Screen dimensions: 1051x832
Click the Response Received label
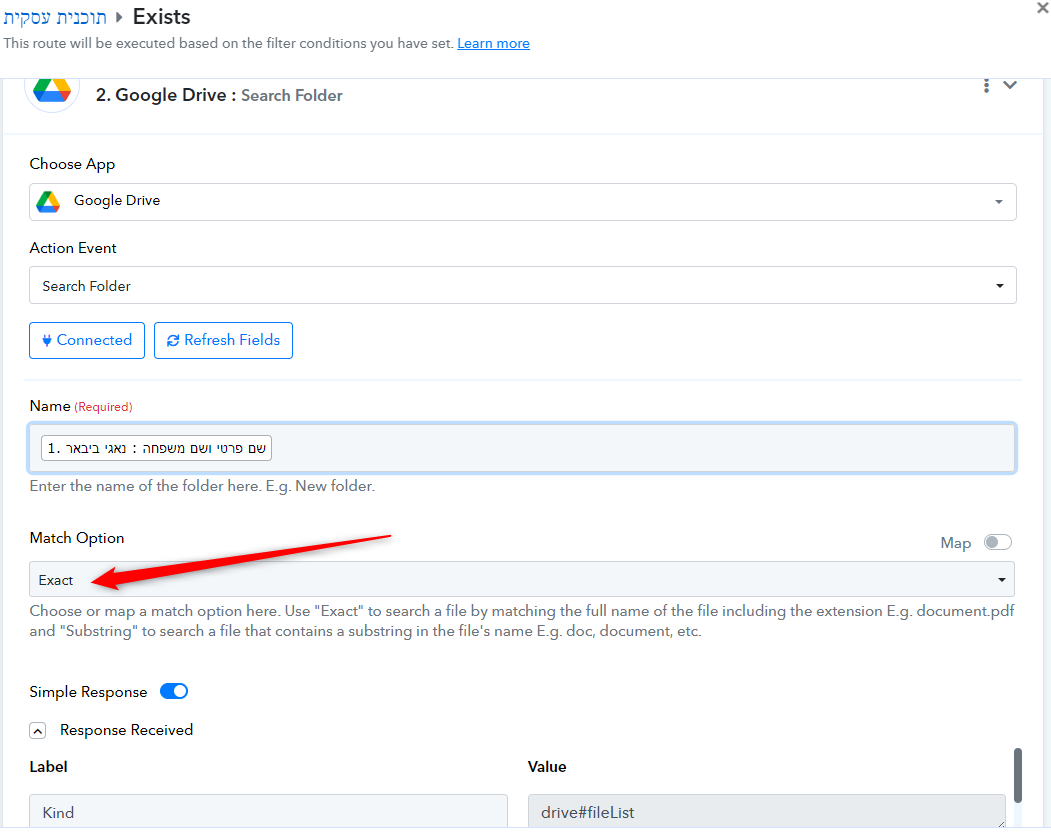tap(127, 730)
